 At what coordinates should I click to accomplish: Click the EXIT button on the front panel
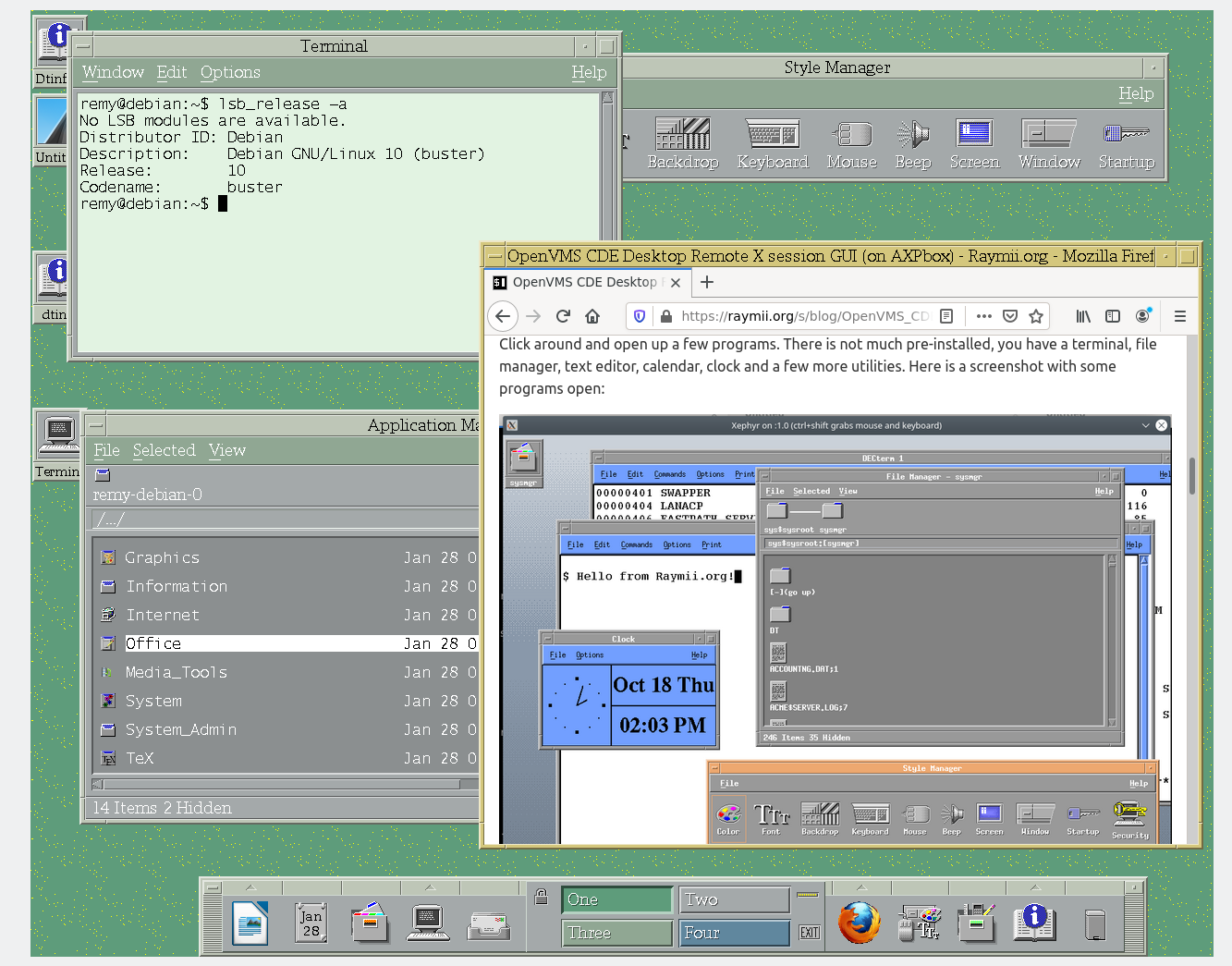[809, 933]
